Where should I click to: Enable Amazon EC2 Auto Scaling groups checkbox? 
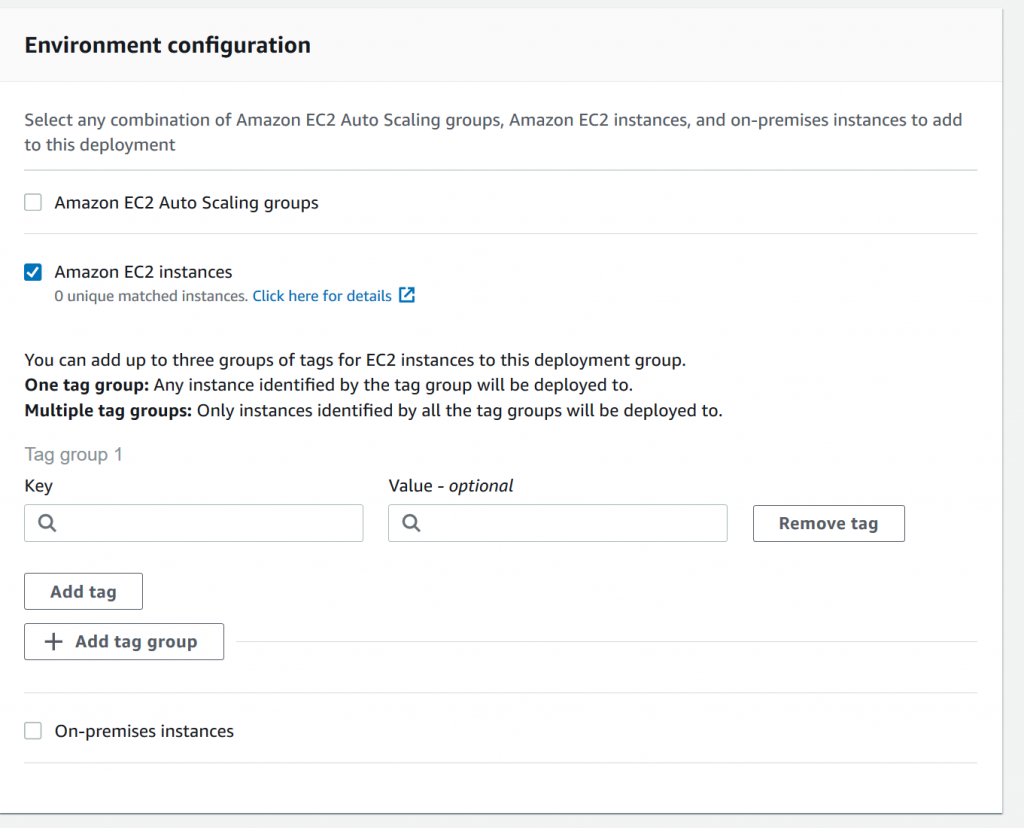click(33, 202)
